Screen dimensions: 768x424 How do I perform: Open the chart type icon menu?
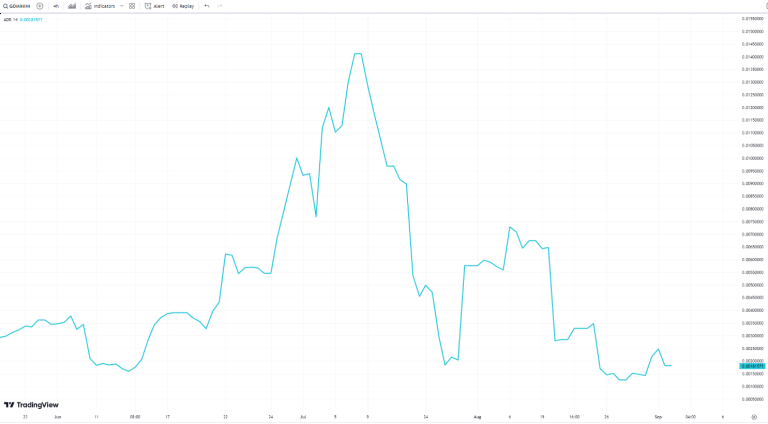coord(72,6)
